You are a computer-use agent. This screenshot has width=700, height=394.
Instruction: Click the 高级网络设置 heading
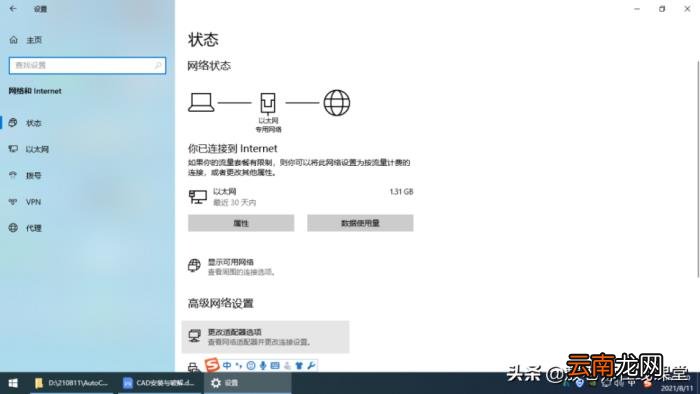click(221, 303)
